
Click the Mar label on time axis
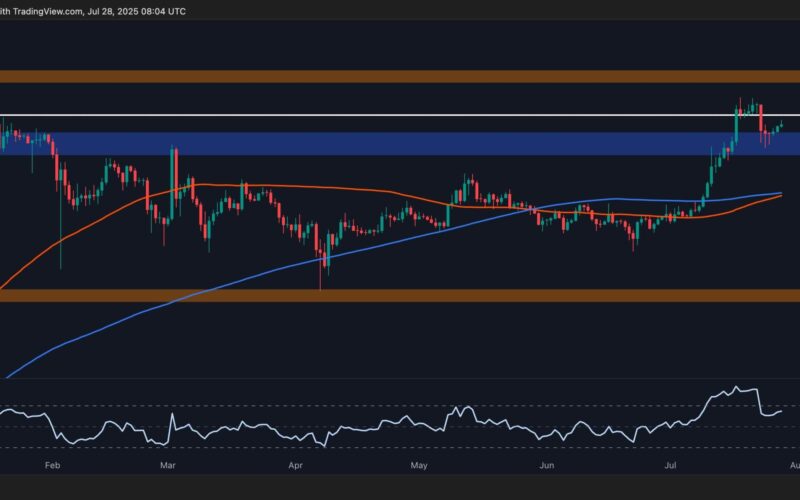tap(168, 466)
